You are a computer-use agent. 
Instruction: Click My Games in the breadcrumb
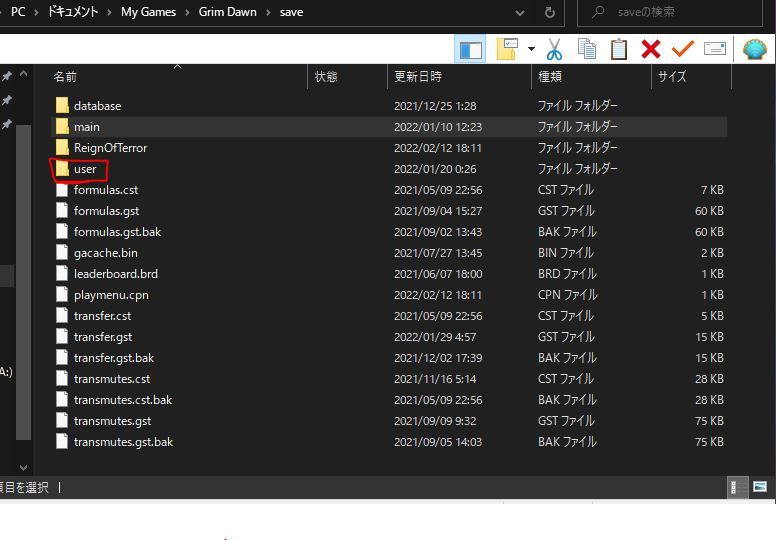coord(148,12)
